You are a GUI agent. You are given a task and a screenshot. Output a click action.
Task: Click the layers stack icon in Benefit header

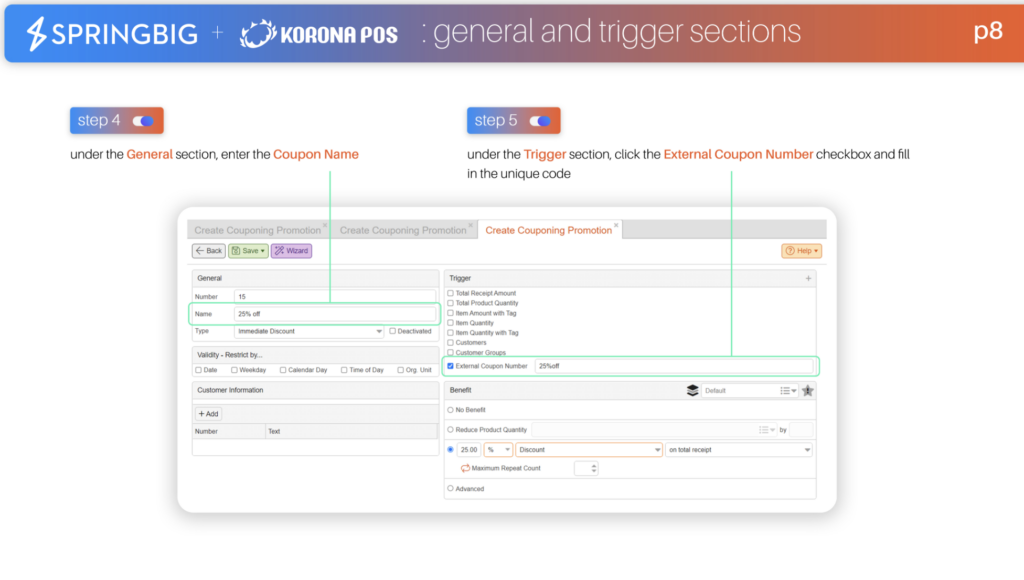pos(692,391)
